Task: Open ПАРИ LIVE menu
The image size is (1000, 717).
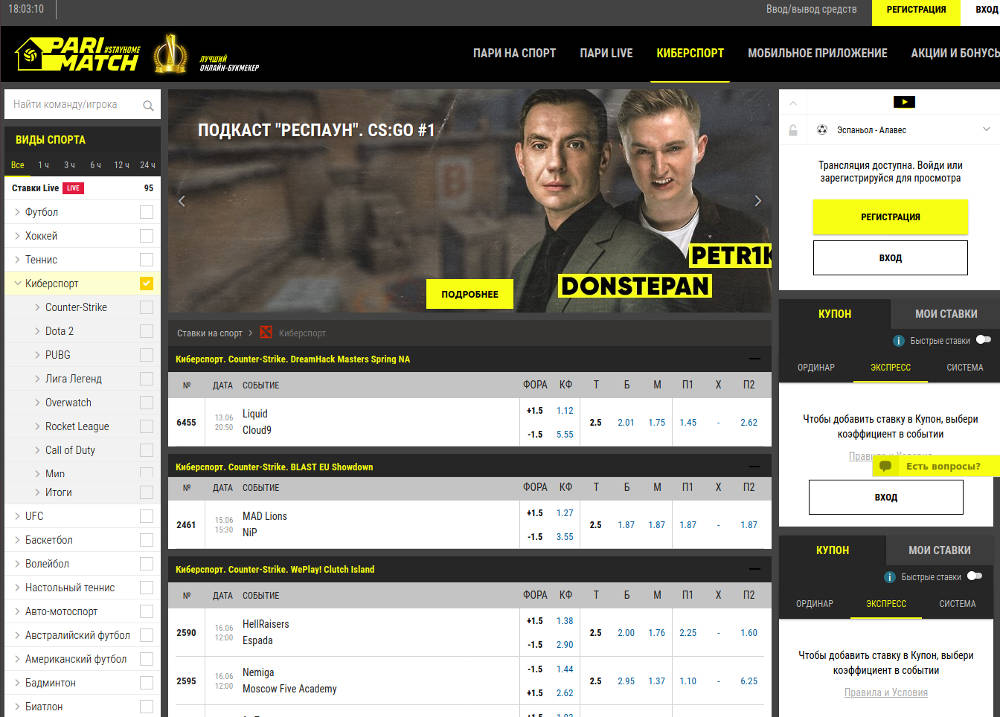Action: click(606, 54)
